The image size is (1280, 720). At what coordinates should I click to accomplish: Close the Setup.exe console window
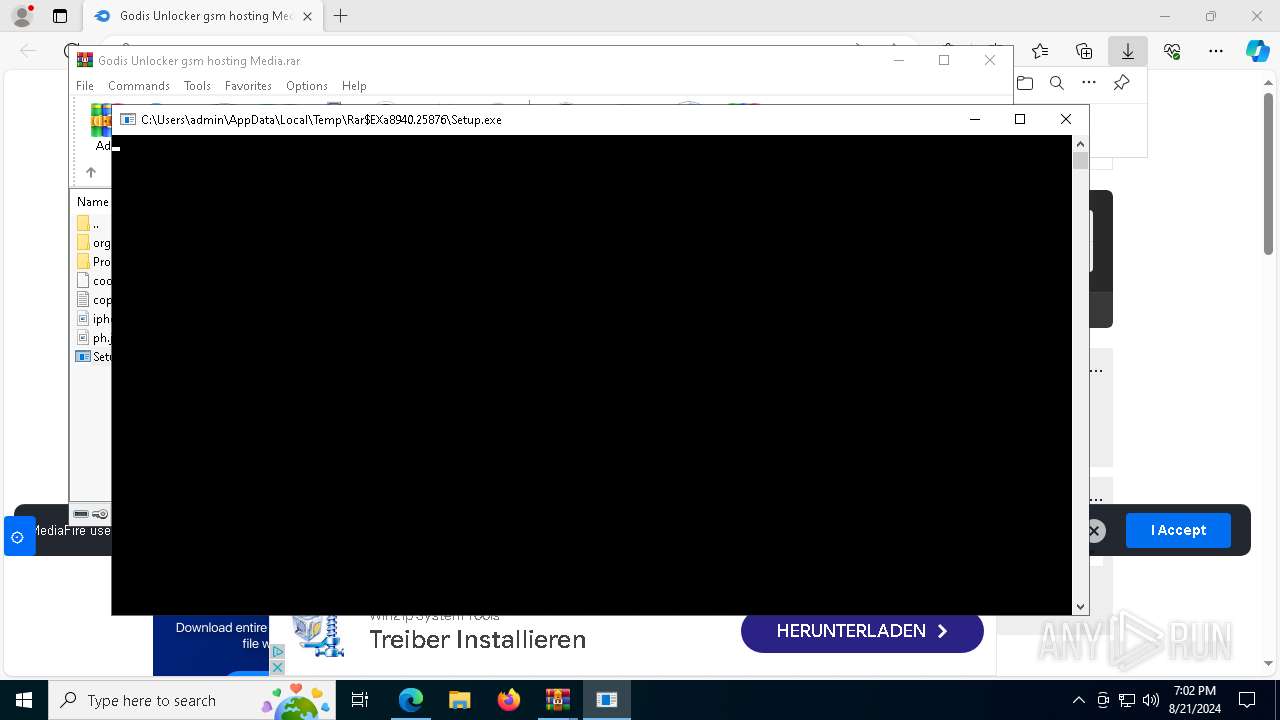(1066, 119)
